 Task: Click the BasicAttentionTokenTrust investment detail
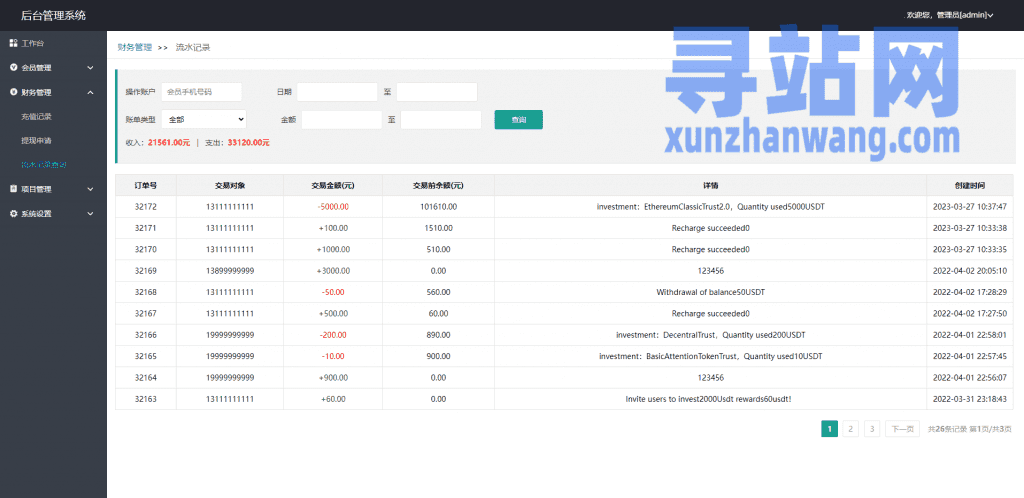[711, 356]
